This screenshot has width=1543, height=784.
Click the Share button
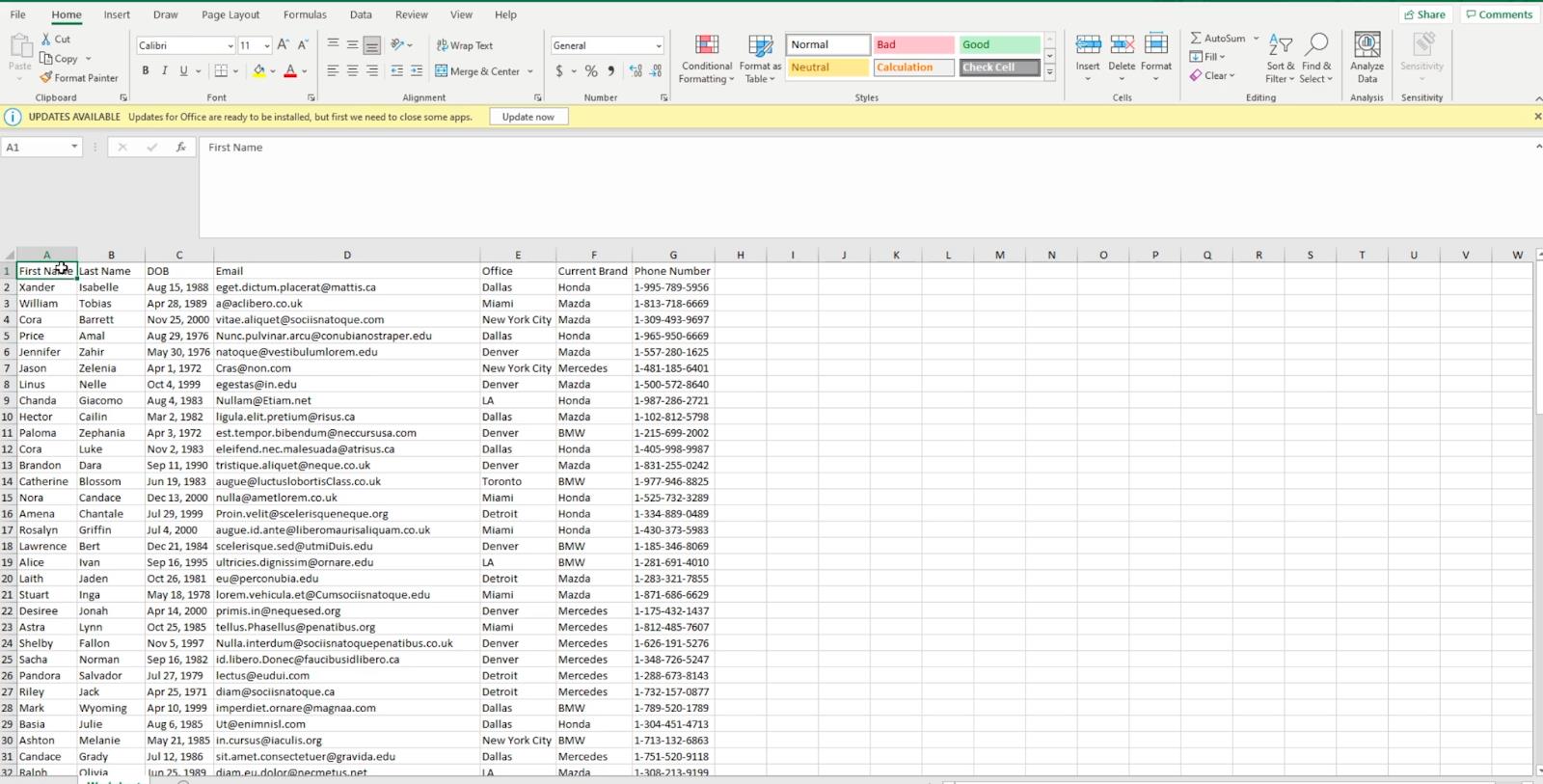pos(1425,14)
